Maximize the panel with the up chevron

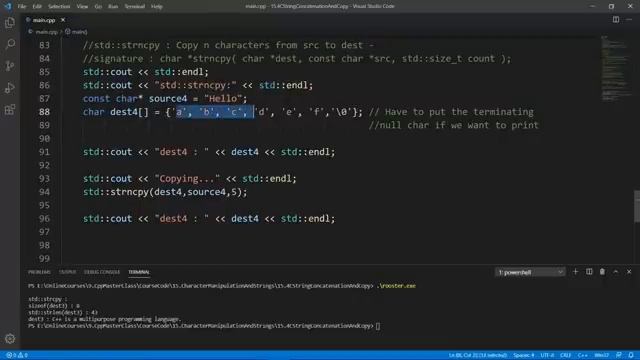pos(616,272)
